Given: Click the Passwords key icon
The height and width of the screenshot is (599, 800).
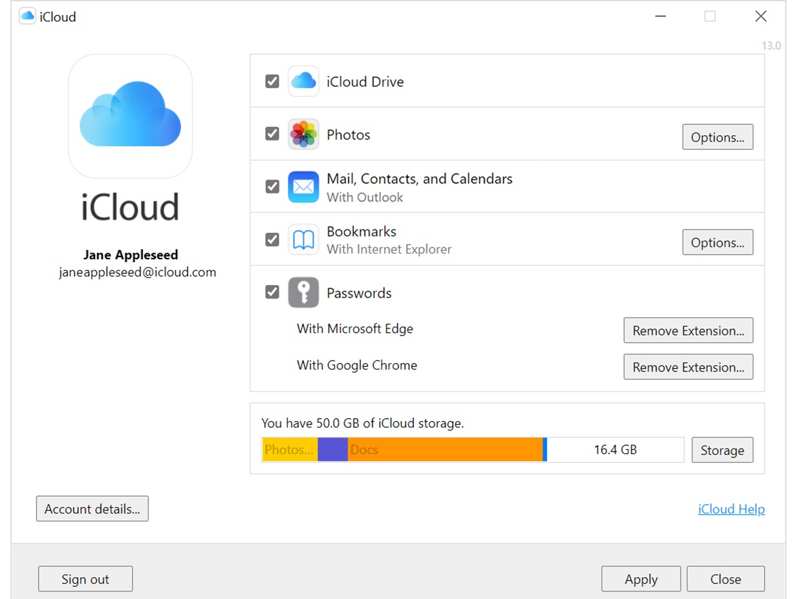Looking at the screenshot, I should [304, 292].
